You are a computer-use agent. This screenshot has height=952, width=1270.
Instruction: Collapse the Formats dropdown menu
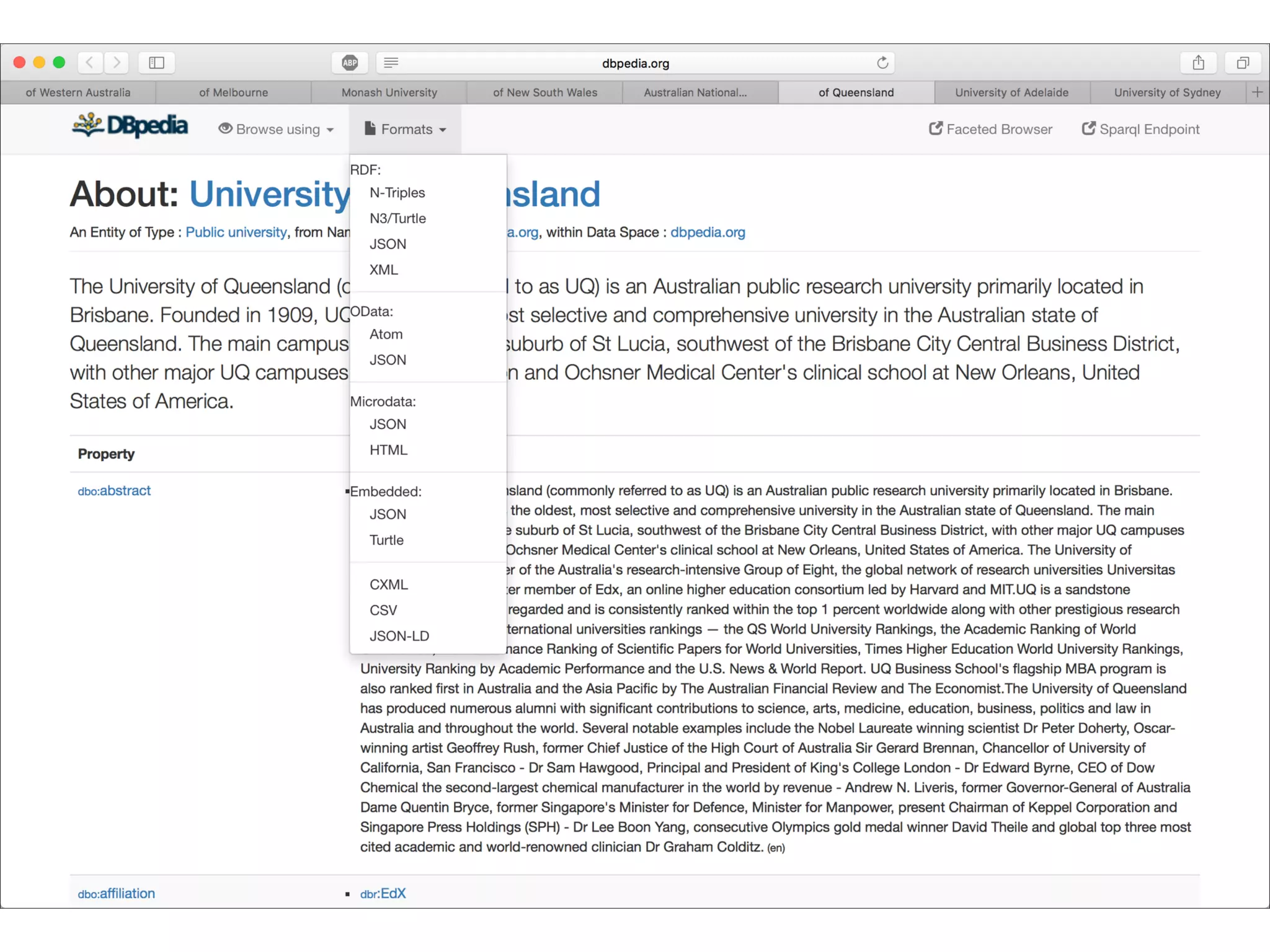406,130
